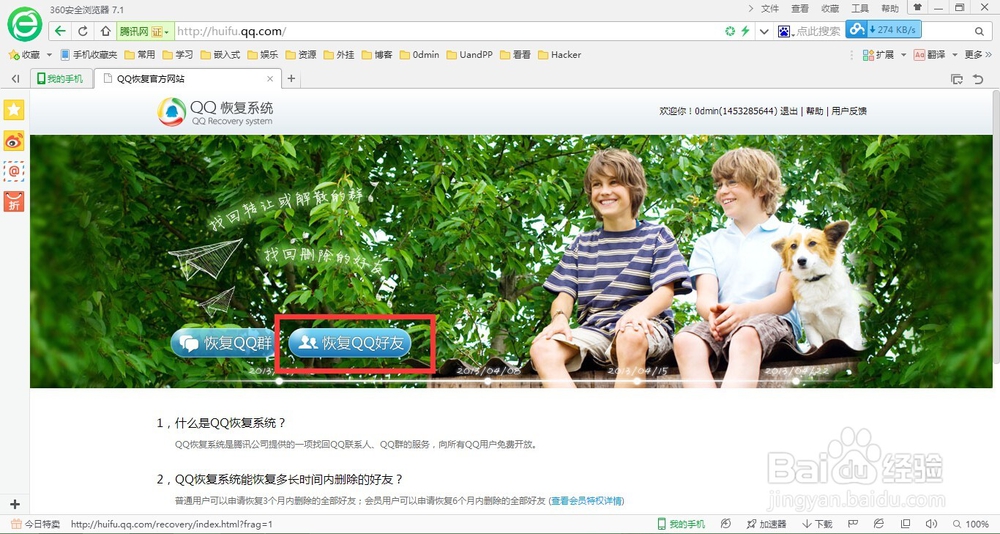Screen dimensions: 1000x534
Task: Click the QQ恢复系统 logo
Action: pos(216,112)
